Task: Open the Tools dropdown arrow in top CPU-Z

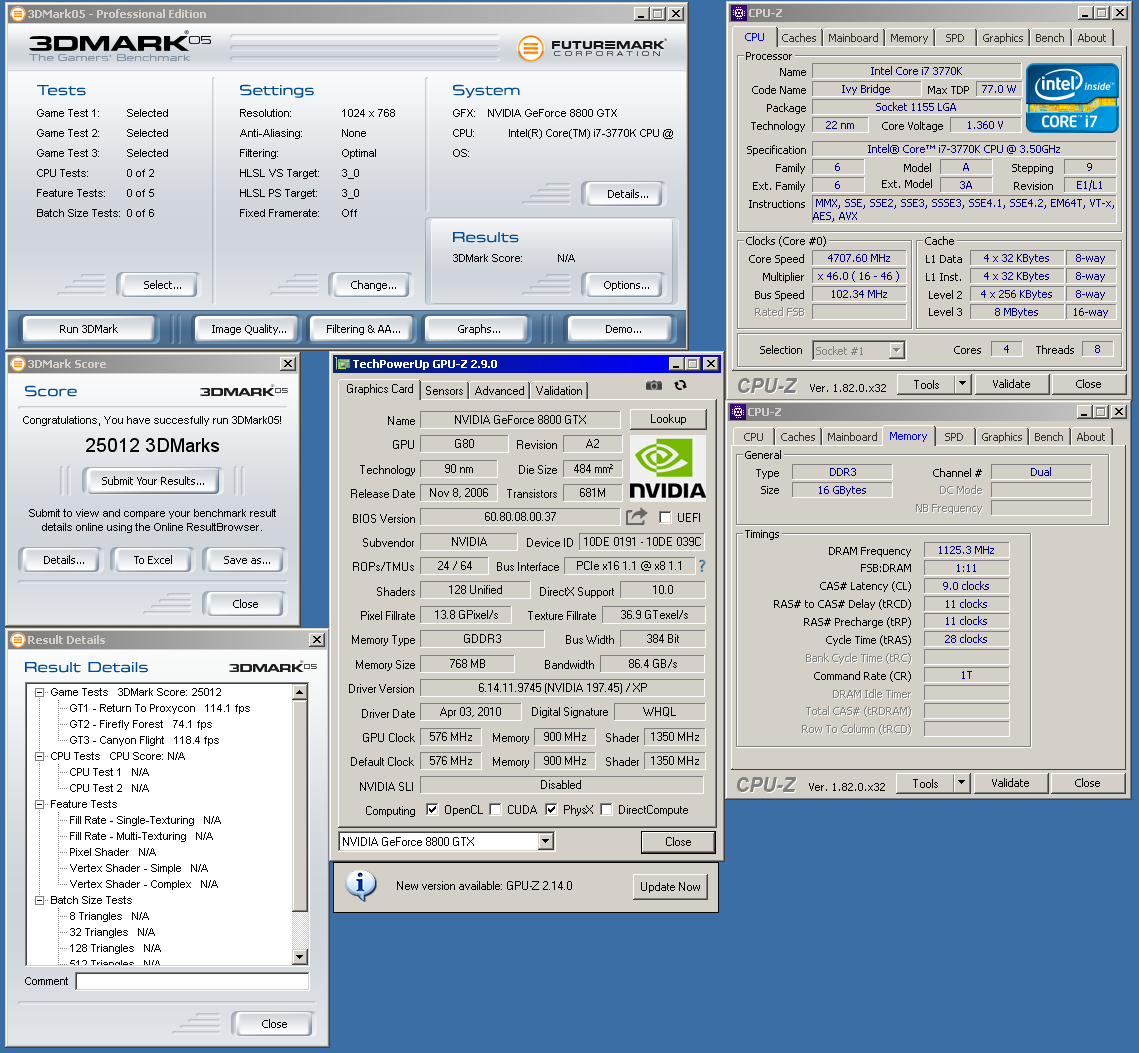Action: (962, 384)
